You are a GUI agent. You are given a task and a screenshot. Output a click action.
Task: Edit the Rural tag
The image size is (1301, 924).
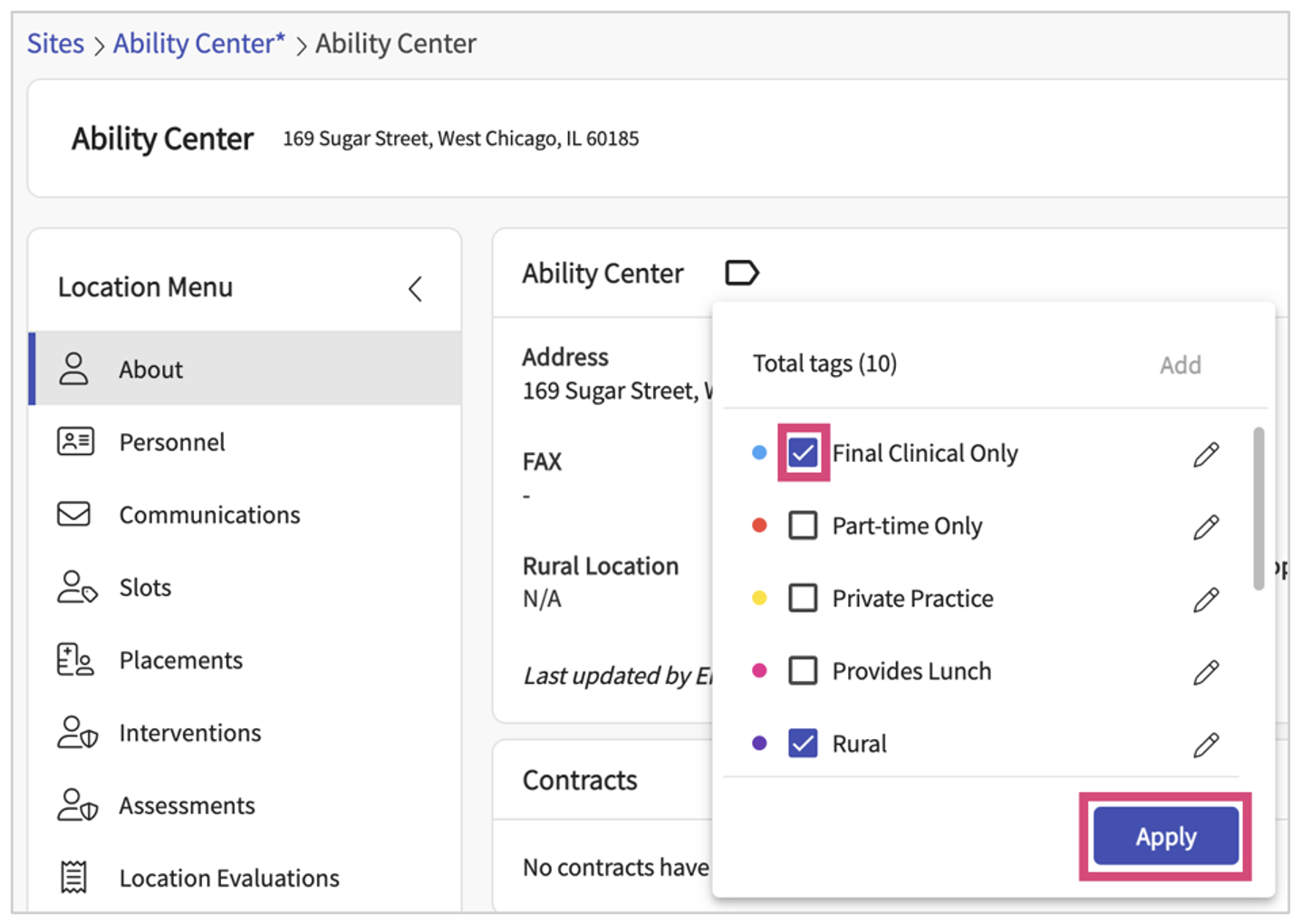[x=1206, y=745]
